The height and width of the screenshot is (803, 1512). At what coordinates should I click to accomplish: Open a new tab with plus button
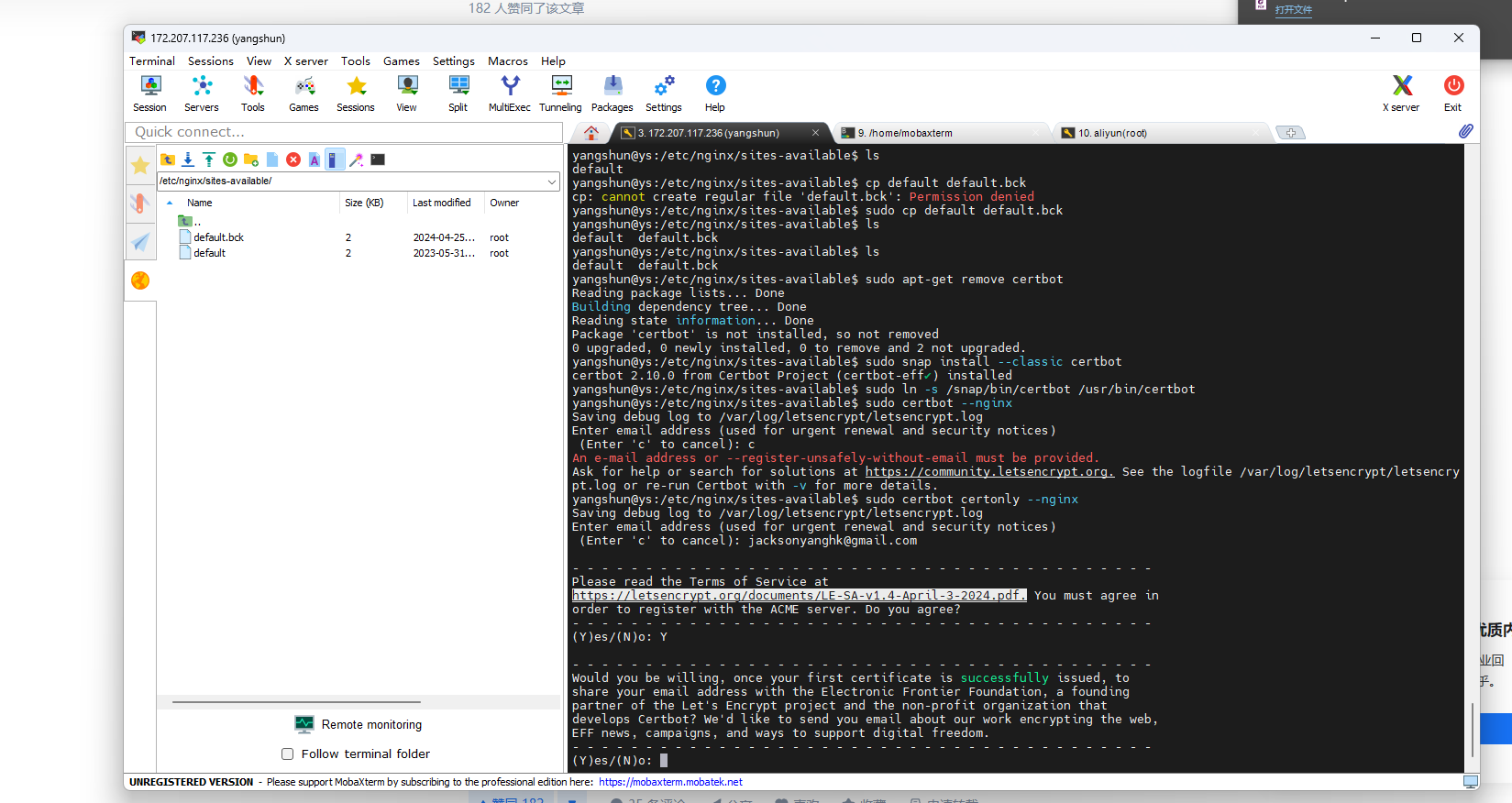[1290, 133]
